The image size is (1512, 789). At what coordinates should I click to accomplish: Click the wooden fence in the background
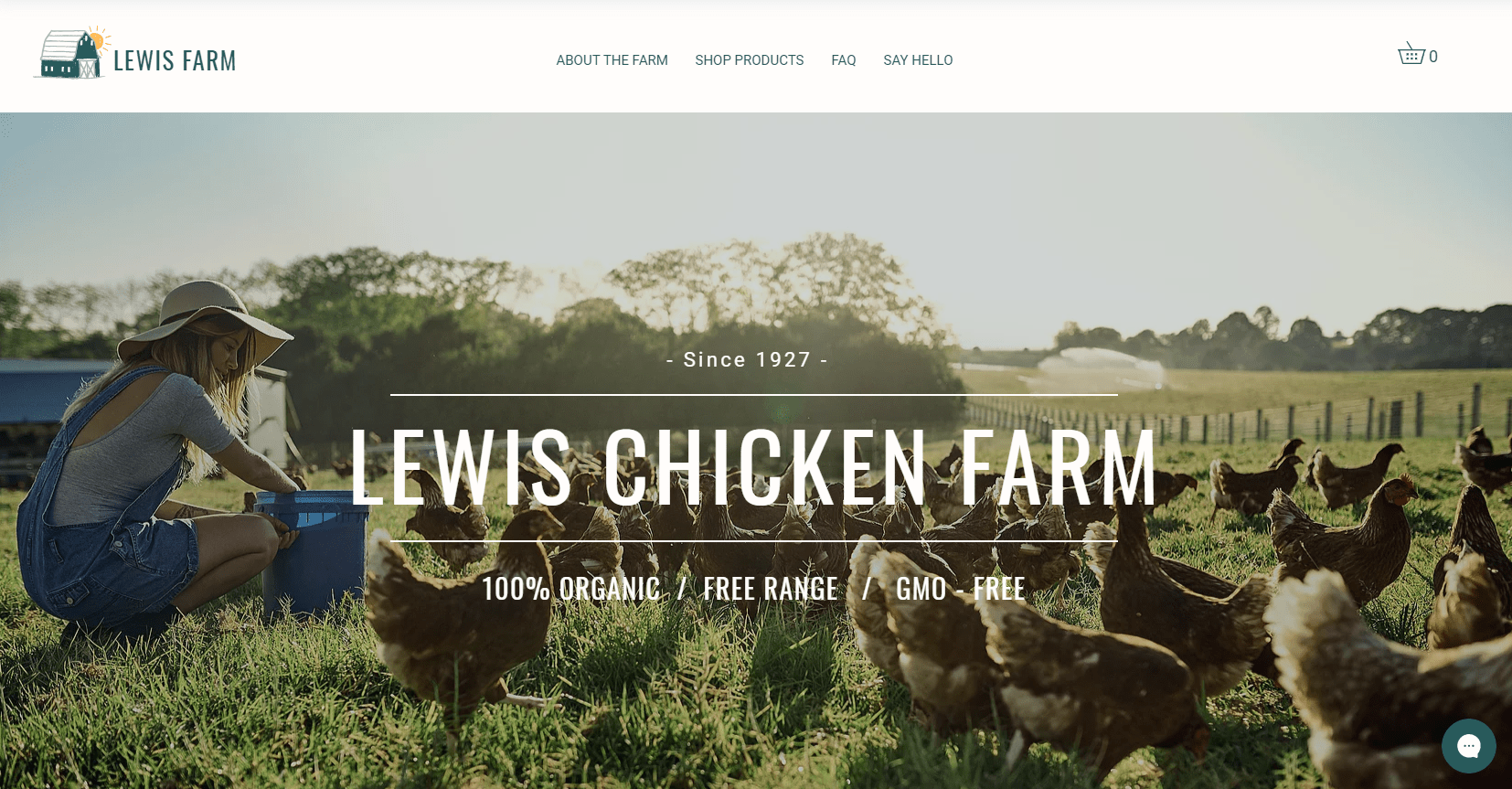click(1234, 417)
